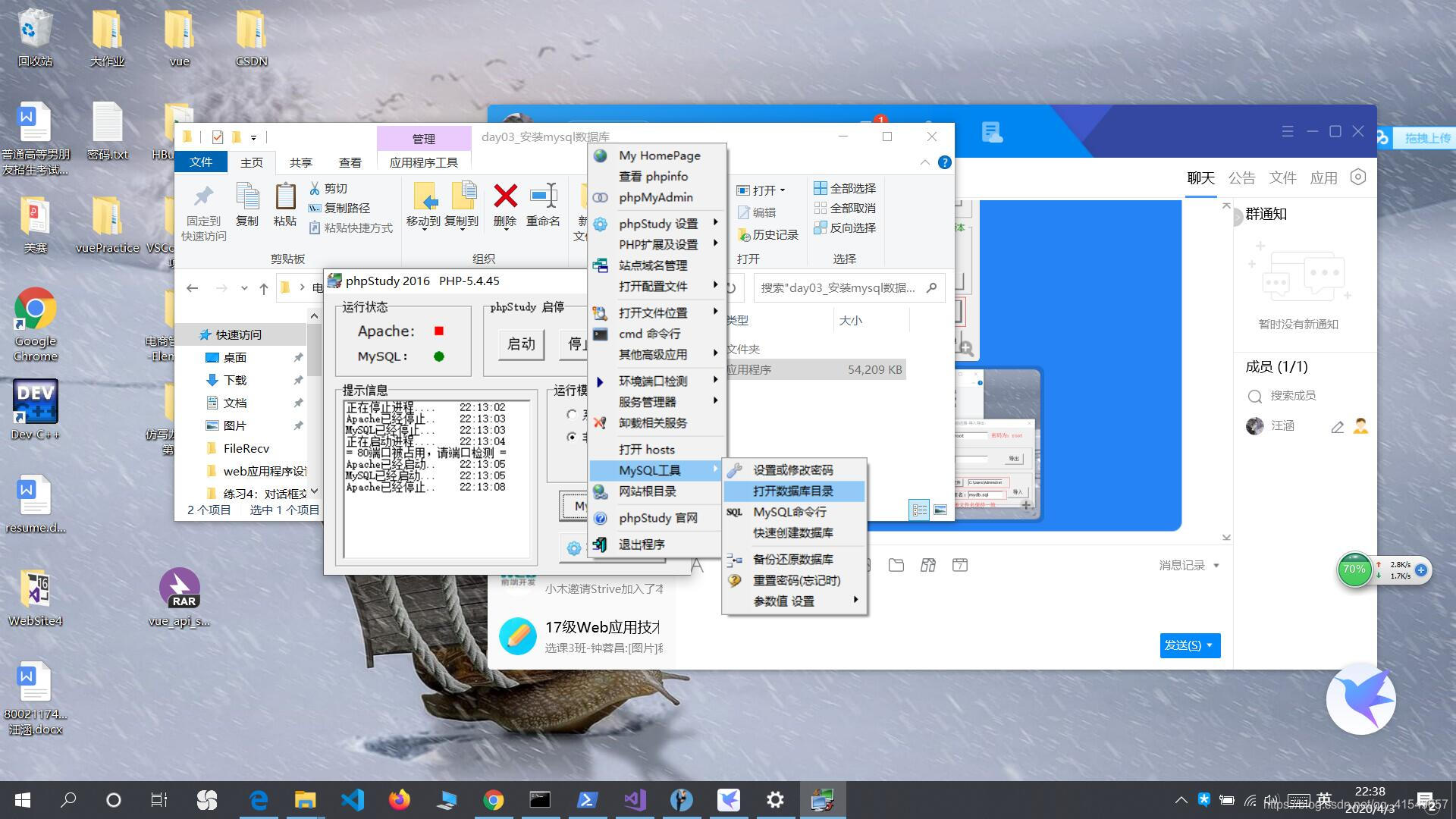Click the edit pencil next to member 汪涵
1456x819 pixels.
point(1337,427)
